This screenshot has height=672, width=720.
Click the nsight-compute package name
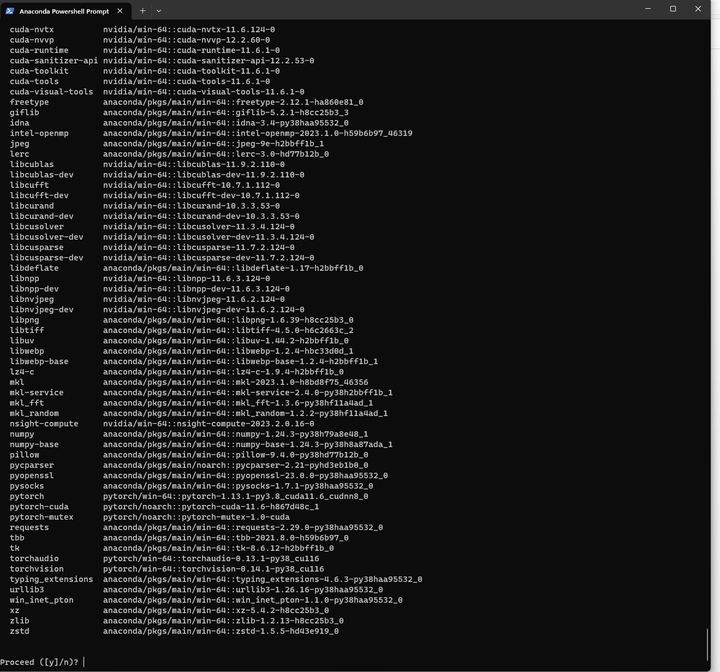pos(44,424)
